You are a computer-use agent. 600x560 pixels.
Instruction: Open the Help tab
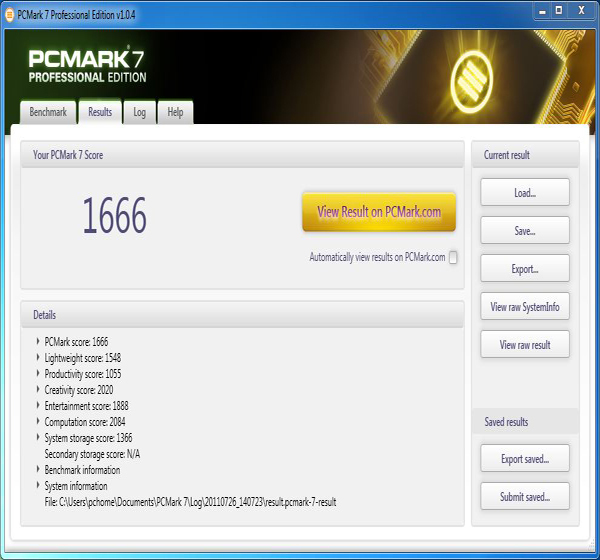175,112
